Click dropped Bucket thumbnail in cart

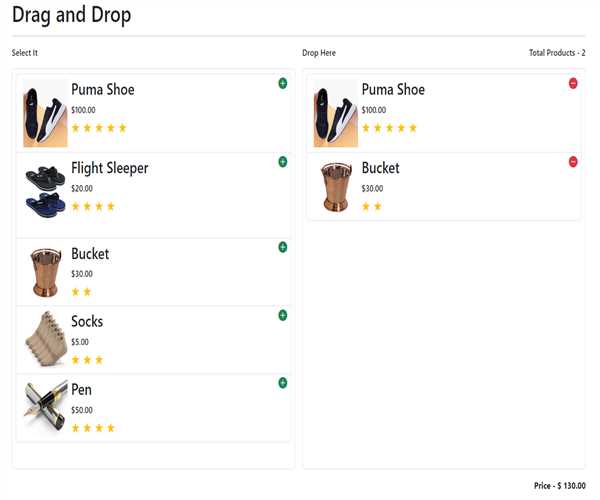tap(335, 186)
